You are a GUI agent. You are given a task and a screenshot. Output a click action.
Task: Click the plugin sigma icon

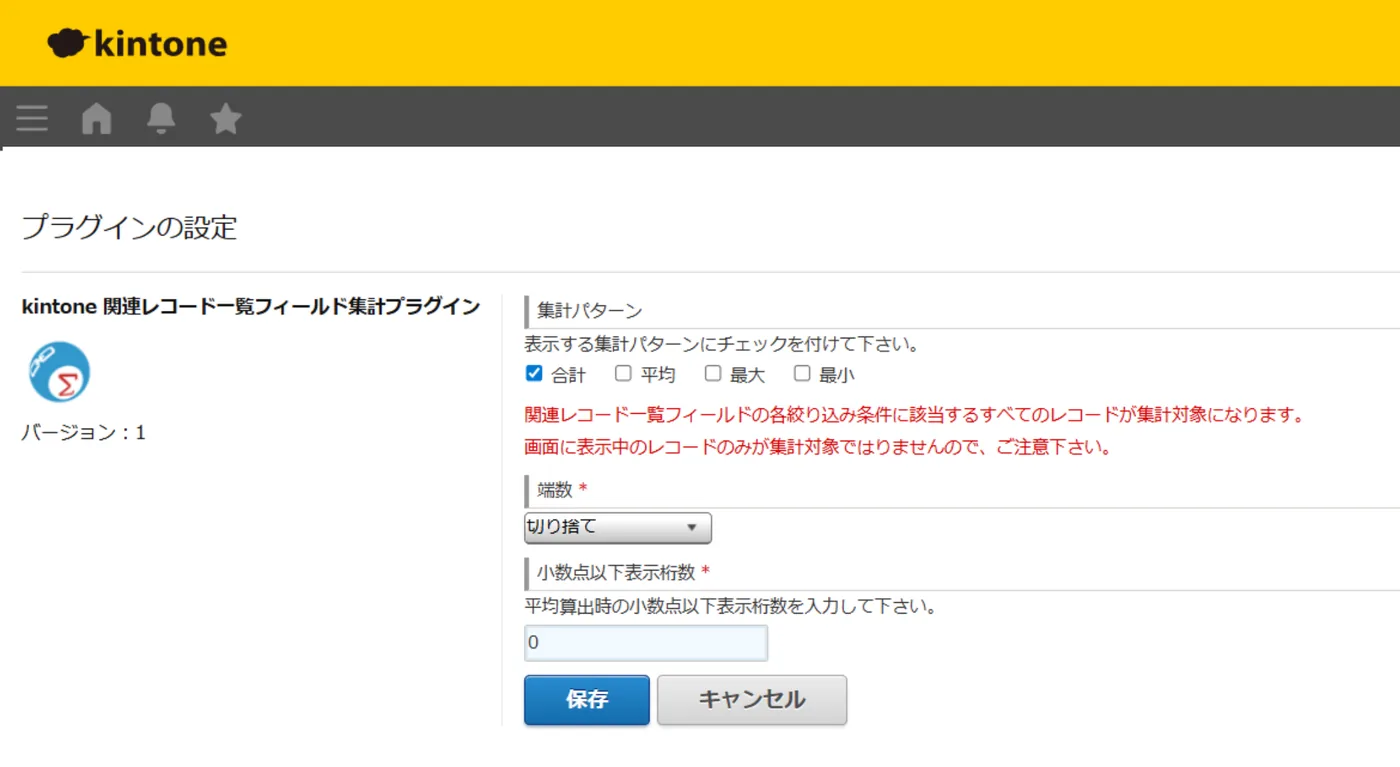point(59,372)
